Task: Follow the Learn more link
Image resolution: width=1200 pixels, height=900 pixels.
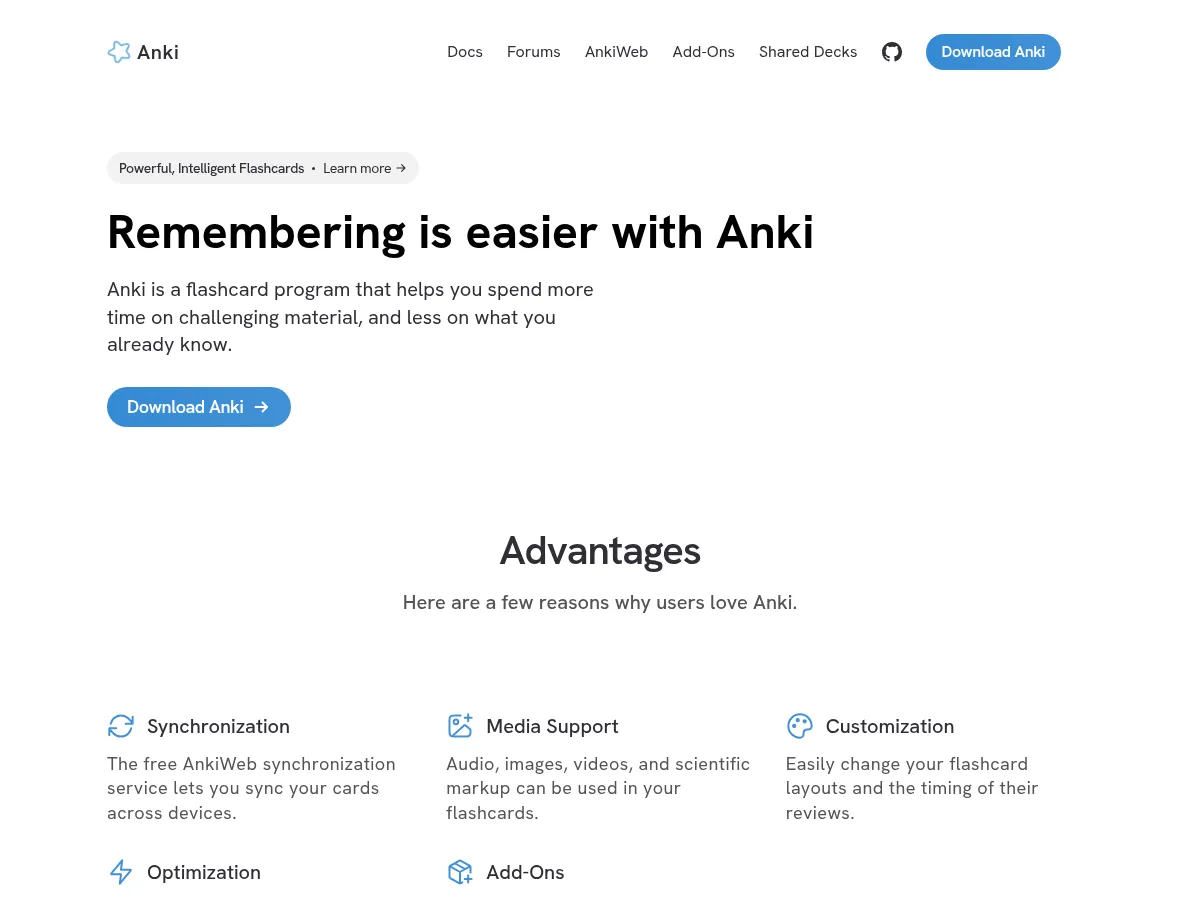Action: click(x=364, y=168)
